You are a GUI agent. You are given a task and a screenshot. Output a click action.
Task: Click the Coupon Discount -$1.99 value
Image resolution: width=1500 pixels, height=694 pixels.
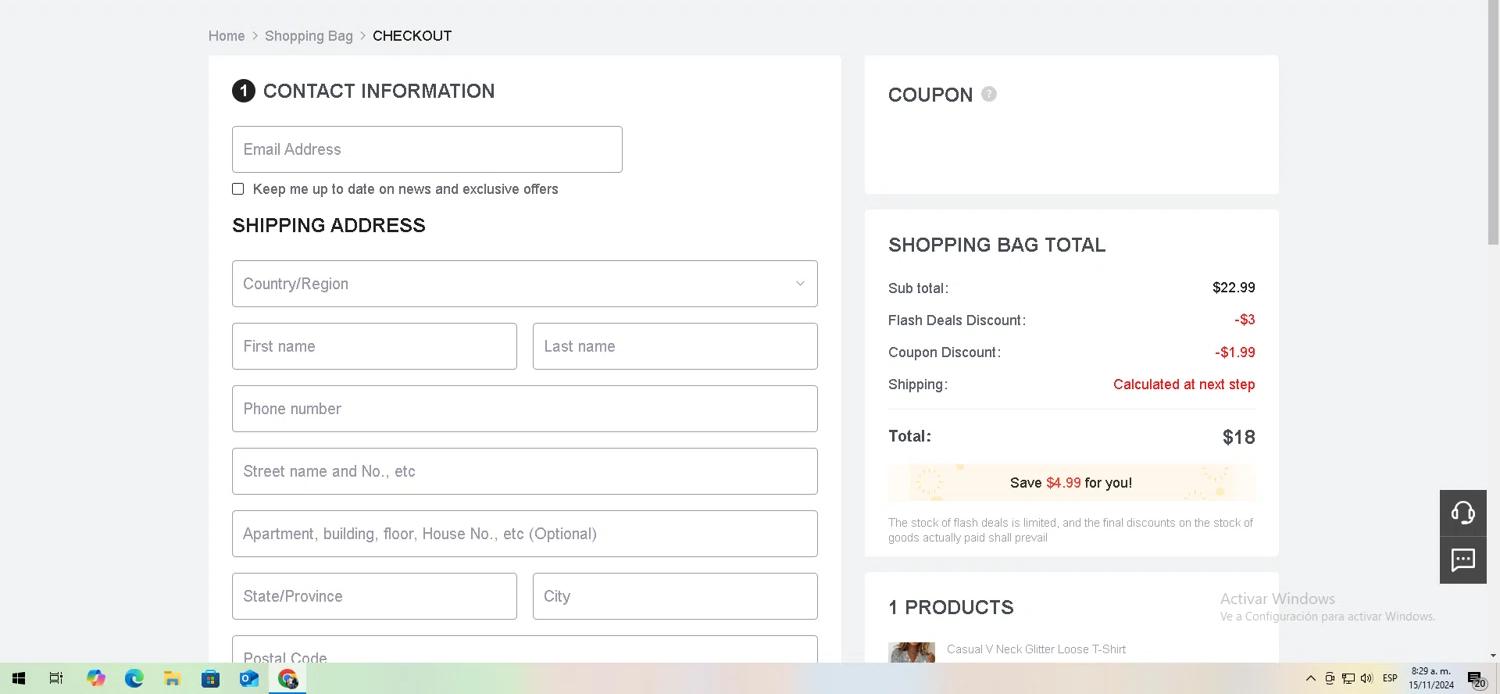point(1235,352)
